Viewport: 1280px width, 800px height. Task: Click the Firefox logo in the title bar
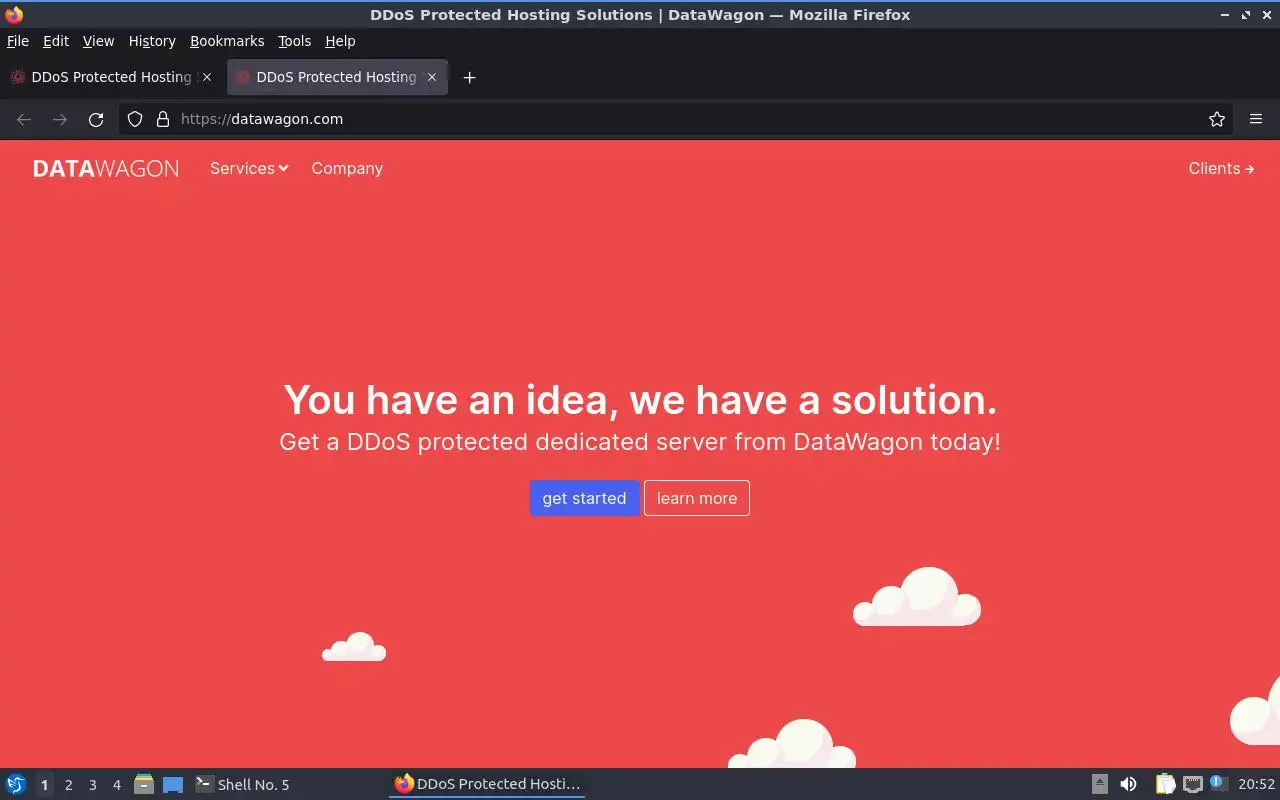pyautogui.click(x=14, y=14)
